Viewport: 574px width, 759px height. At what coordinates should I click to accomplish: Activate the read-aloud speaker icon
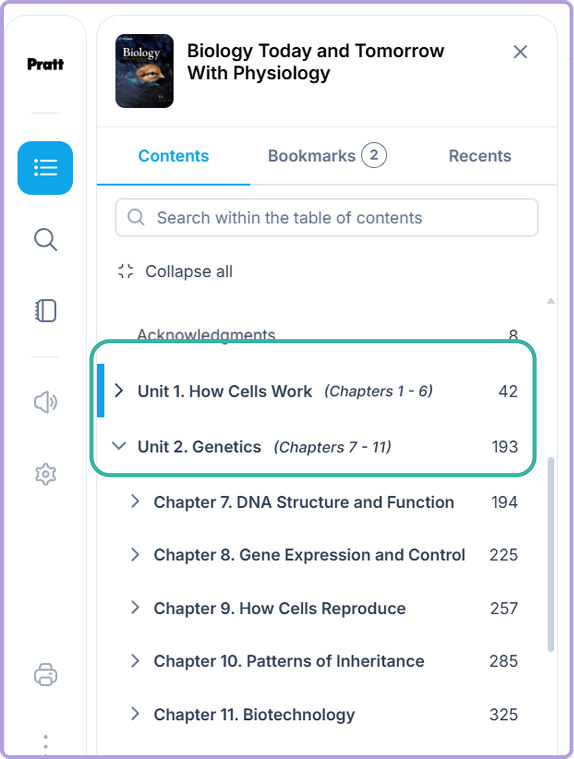(45, 402)
